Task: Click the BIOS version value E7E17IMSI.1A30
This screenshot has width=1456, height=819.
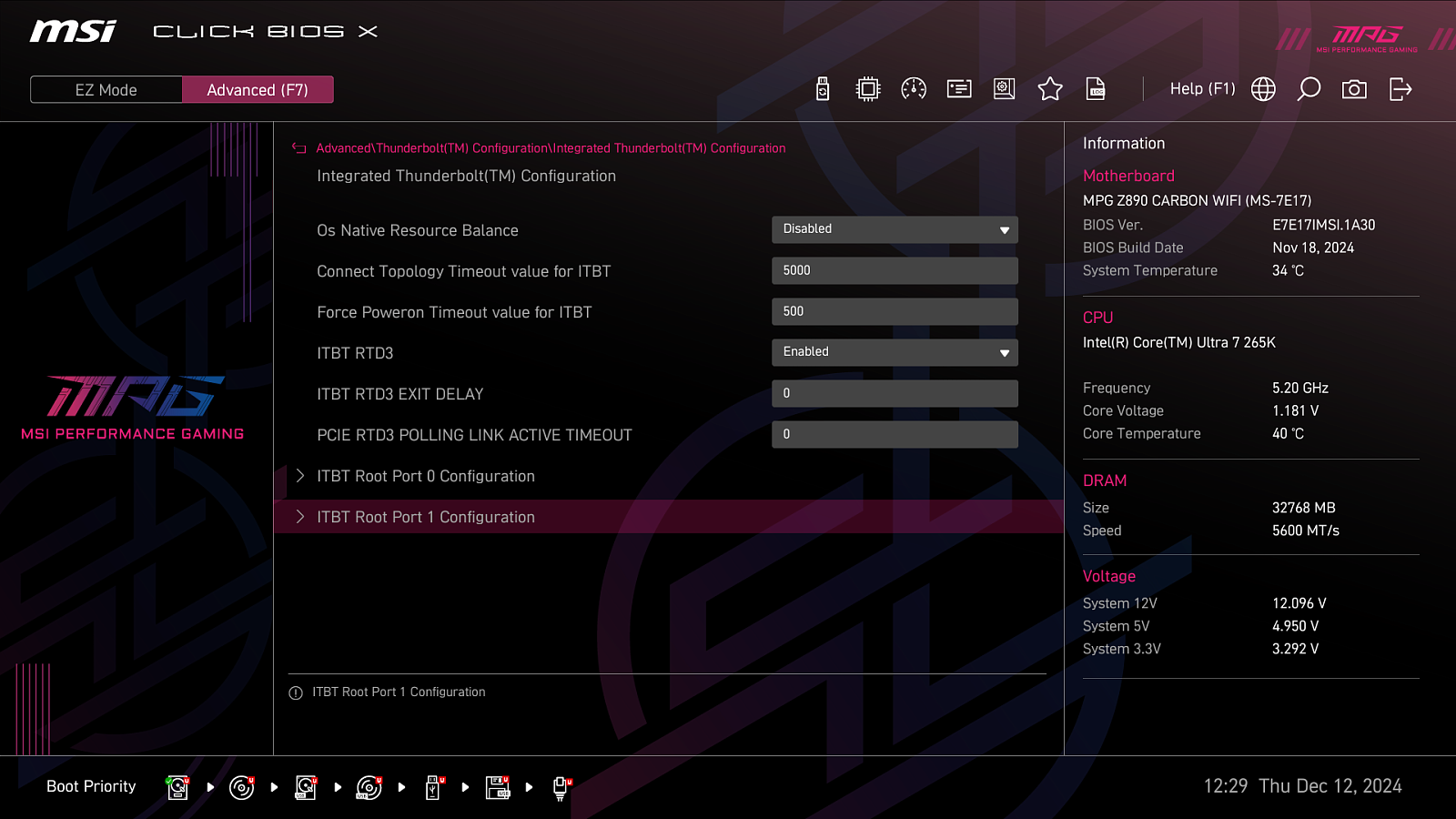Action: click(1324, 225)
